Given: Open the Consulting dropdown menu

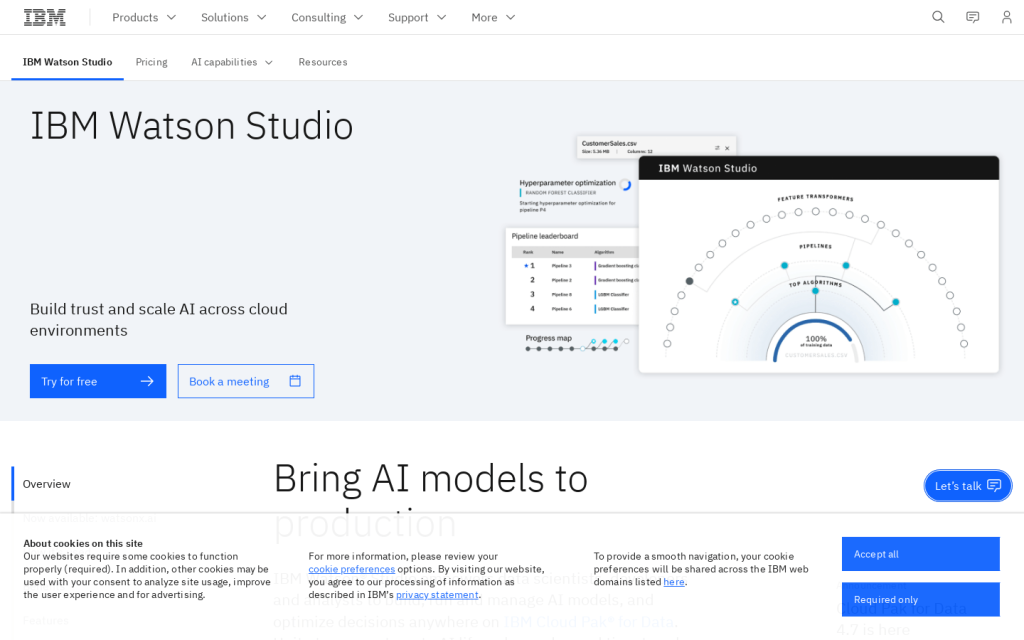Looking at the screenshot, I should [x=327, y=17].
